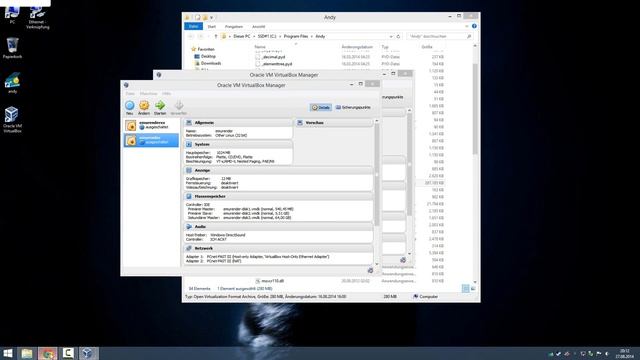Click the greyed Verwerfen discard icon
The image size is (640, 360).
click(179, 106)
